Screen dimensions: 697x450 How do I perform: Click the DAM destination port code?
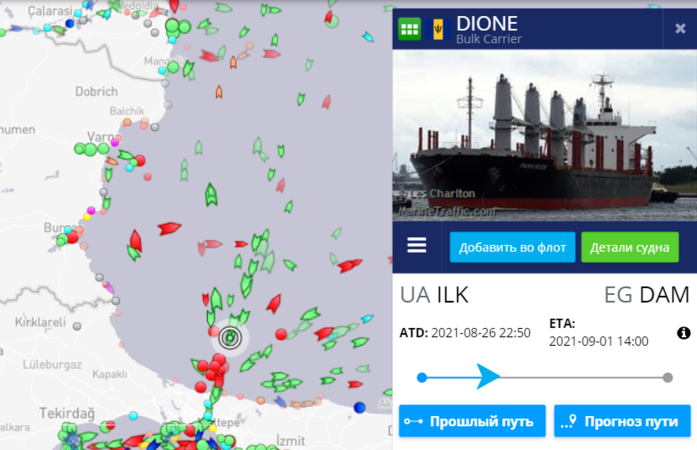point(664,295)
